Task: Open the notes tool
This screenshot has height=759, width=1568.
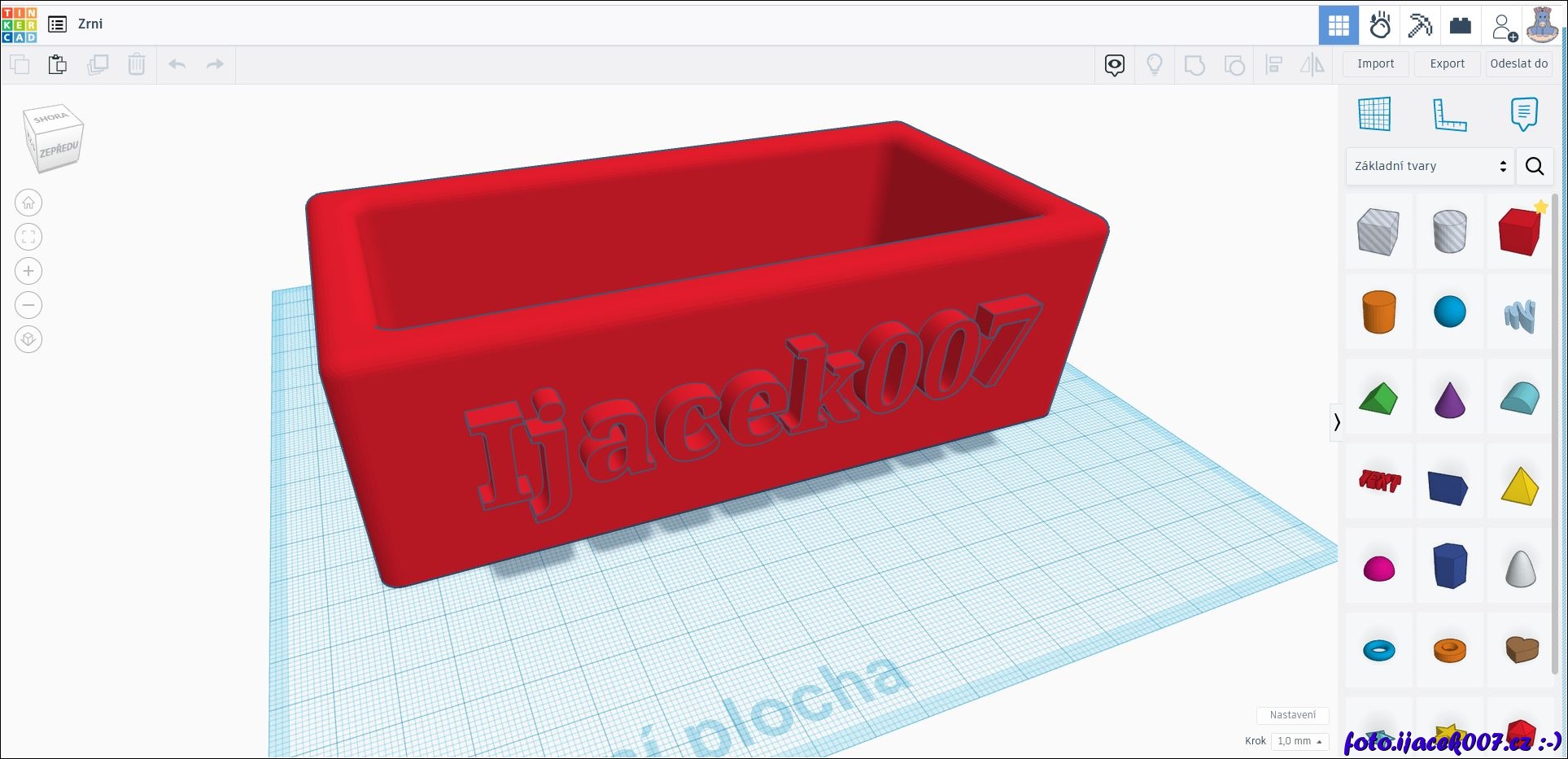Action: pyautogui.click(x=1523, y=114)
